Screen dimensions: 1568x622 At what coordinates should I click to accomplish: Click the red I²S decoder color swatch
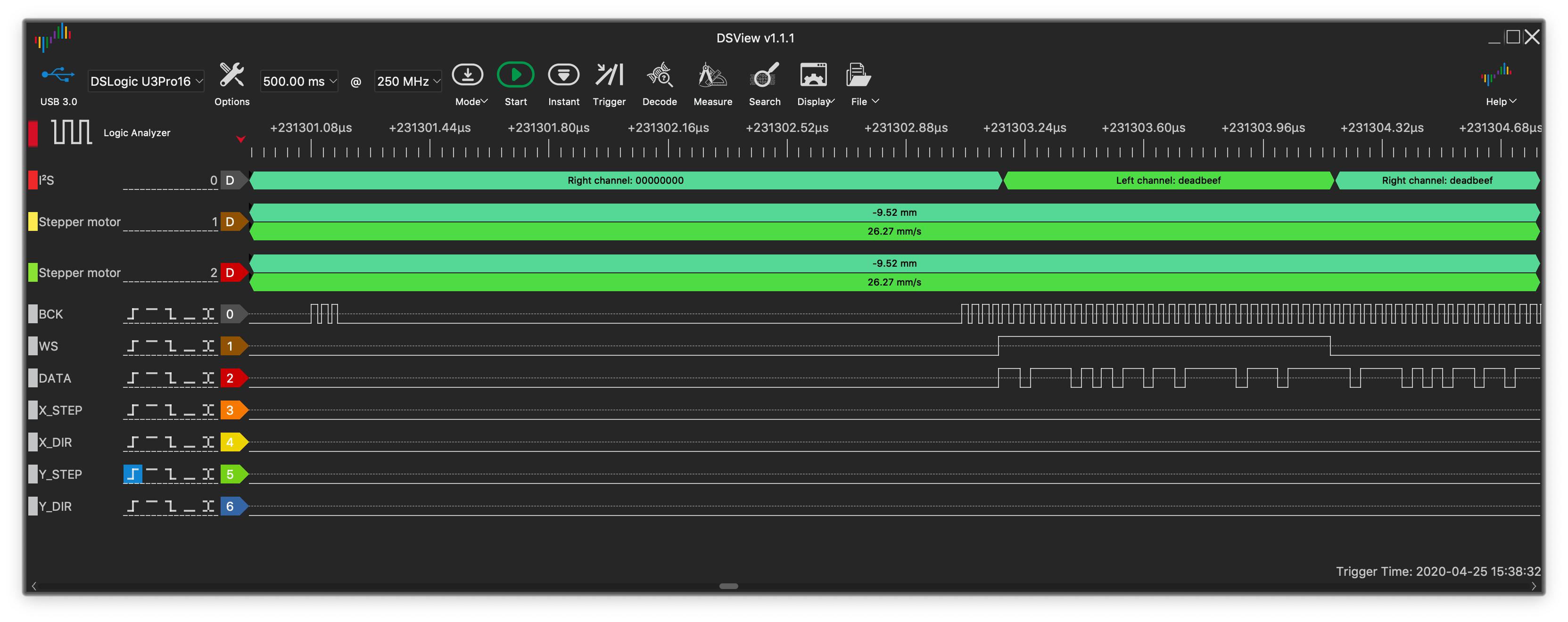pyautogui.click(x=33, y=180)
